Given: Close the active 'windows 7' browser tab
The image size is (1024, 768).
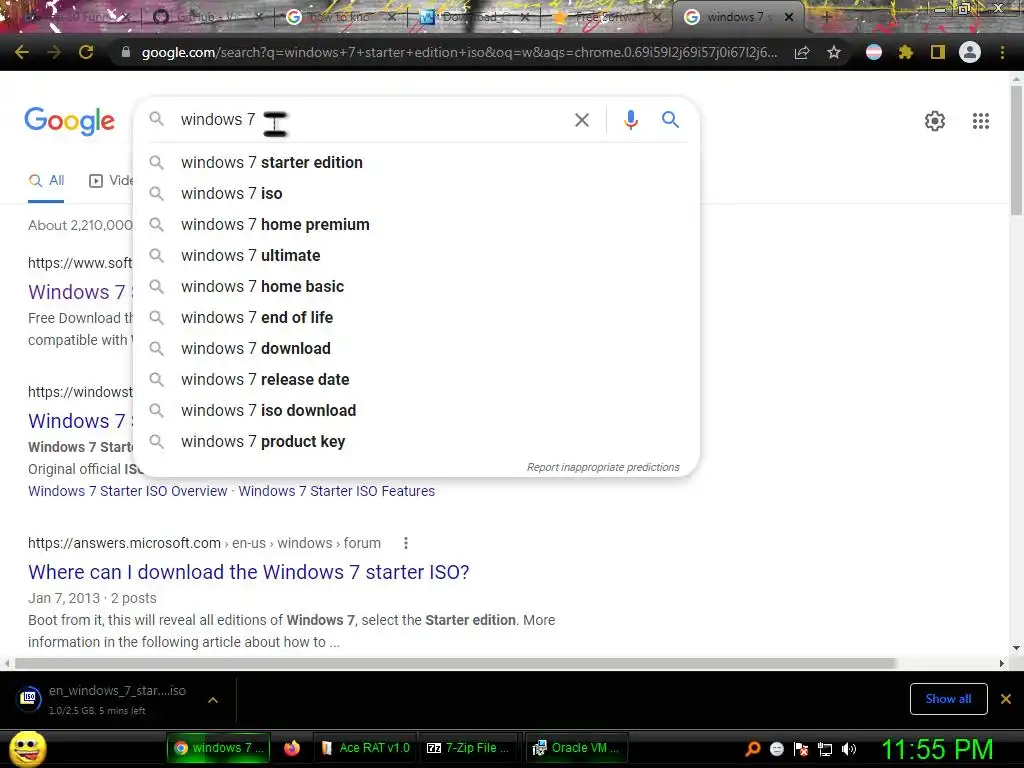Looking at the screenshot, I should pos(789,18).
